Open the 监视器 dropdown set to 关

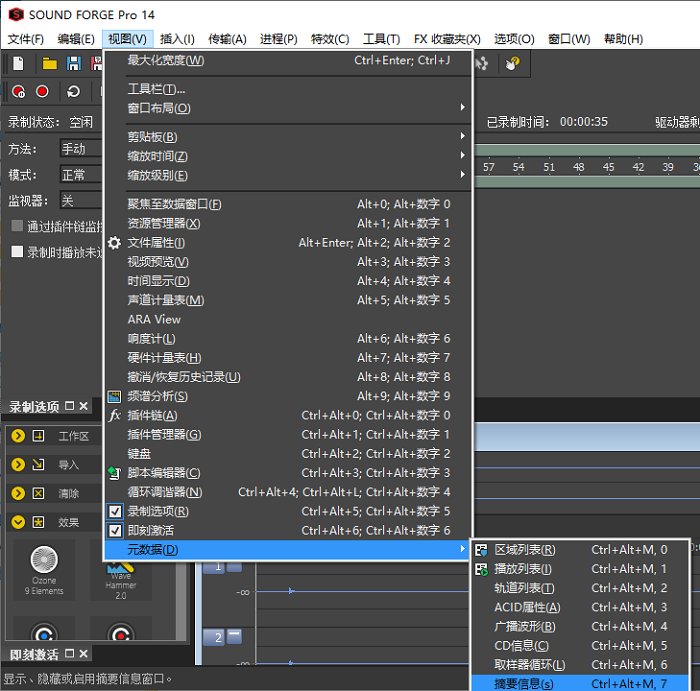(x=81, y=200)
